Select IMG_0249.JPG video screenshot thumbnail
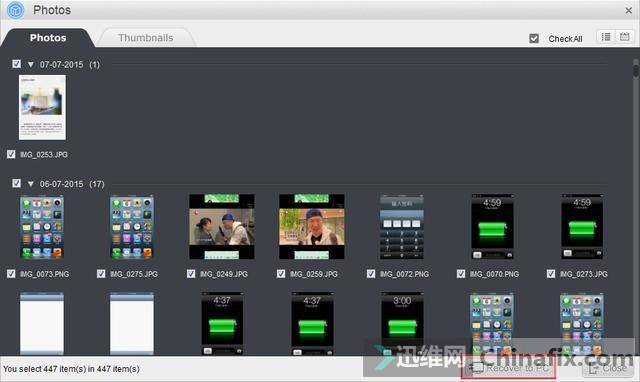The image size is (640, 382). (222, 227)
